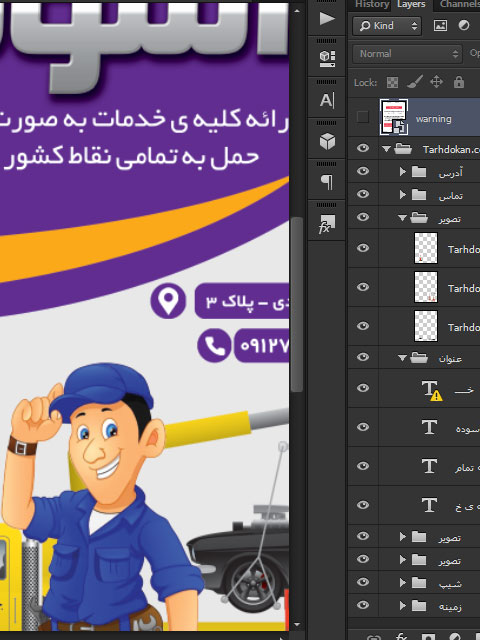
Task: Select the زمینه group name
Action: click(450, 607)
